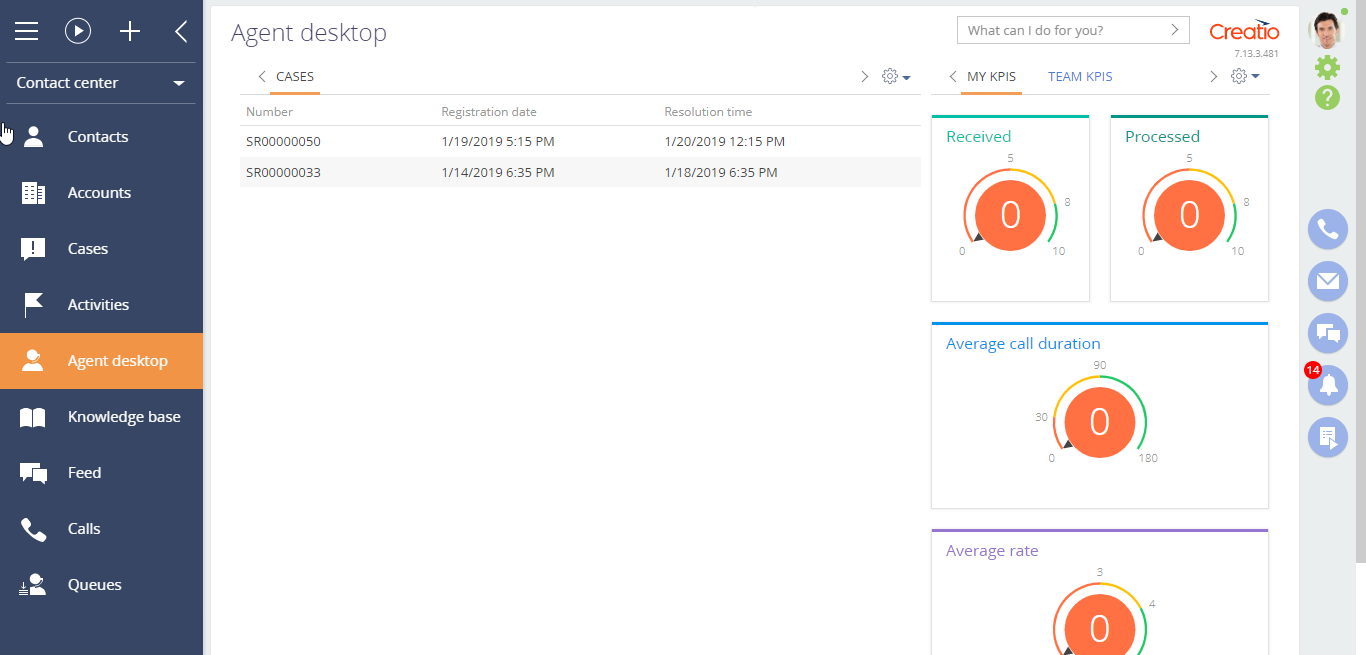This screenshot has height=655, width=1366.
Task: Open the Agent desktop sidebar item
Action: 117,360
